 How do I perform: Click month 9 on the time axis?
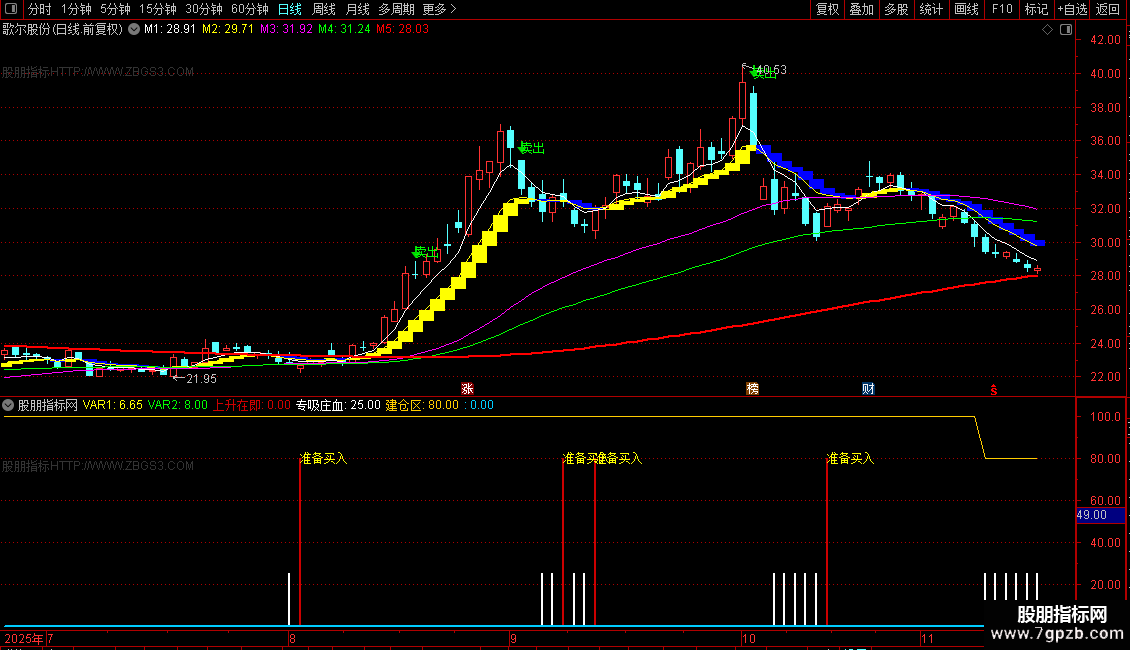click(513, 638)
